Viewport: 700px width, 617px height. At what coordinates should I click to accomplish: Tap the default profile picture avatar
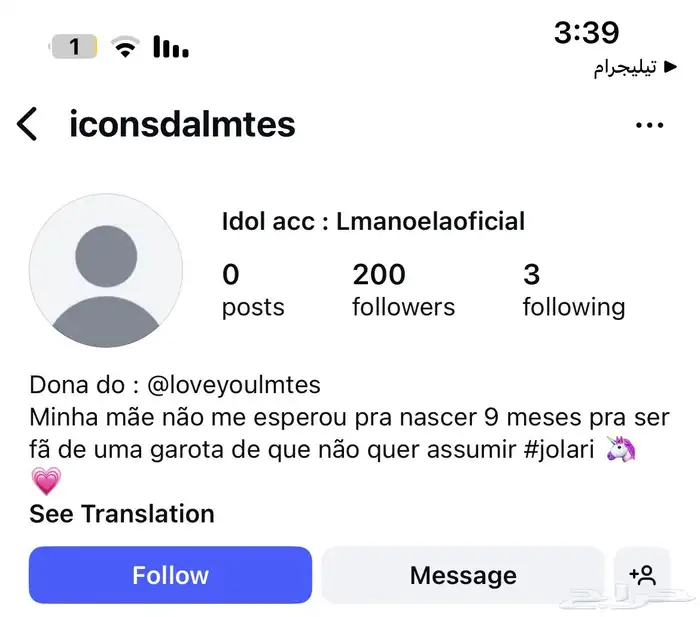106,270
